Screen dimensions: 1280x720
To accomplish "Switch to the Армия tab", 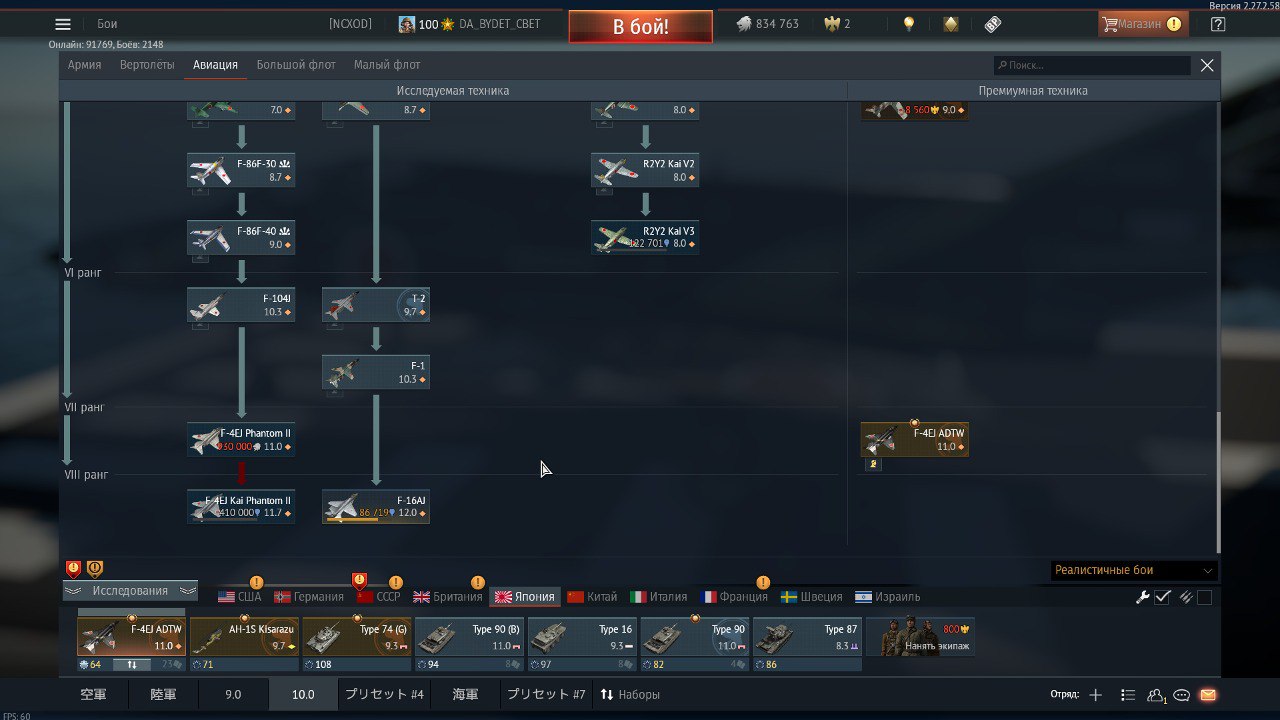I will pos(85,65).
